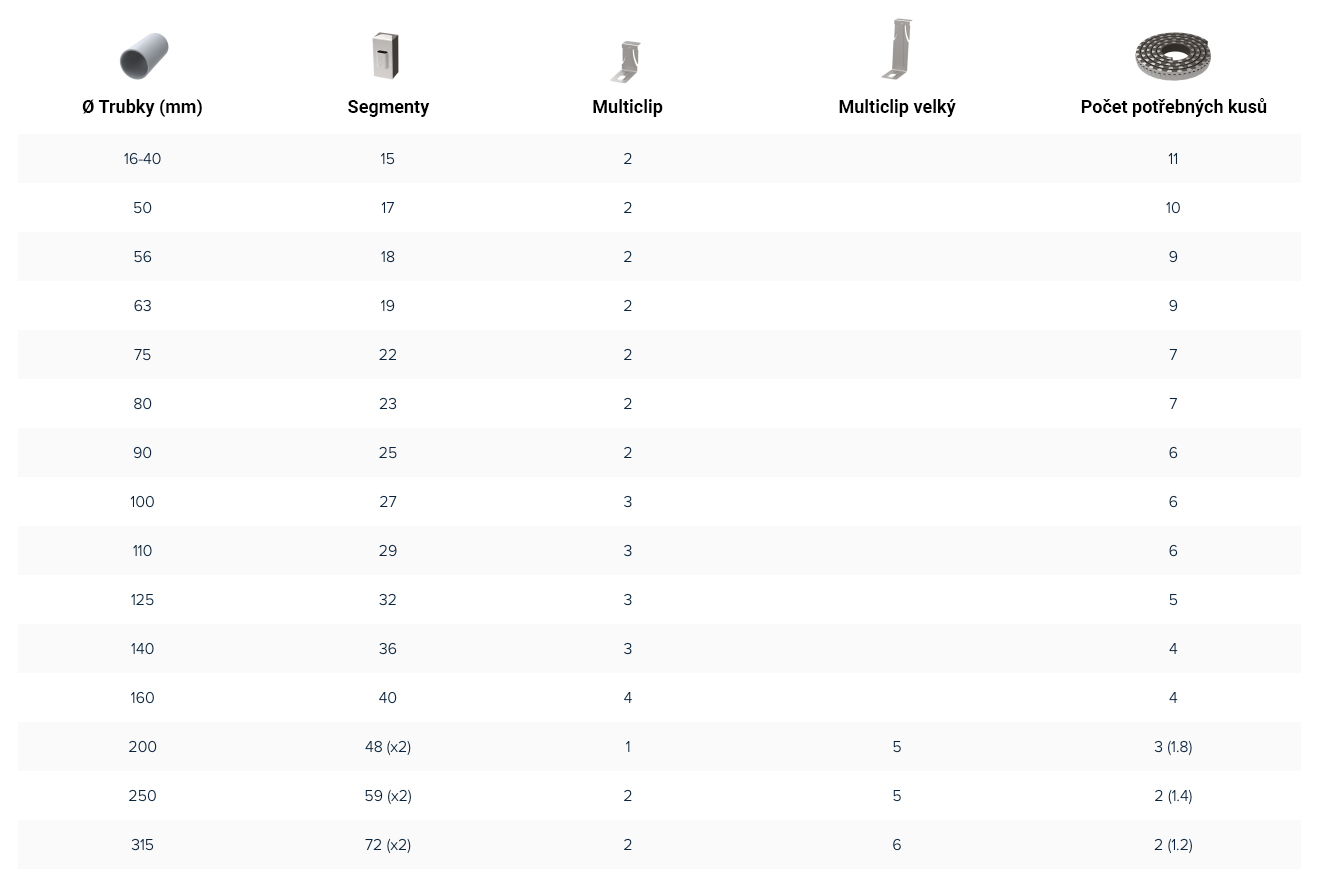1318x888 pixels.
Task: Click the Multiclip column header
Action: pyautogui.click(x=627, y=107)
